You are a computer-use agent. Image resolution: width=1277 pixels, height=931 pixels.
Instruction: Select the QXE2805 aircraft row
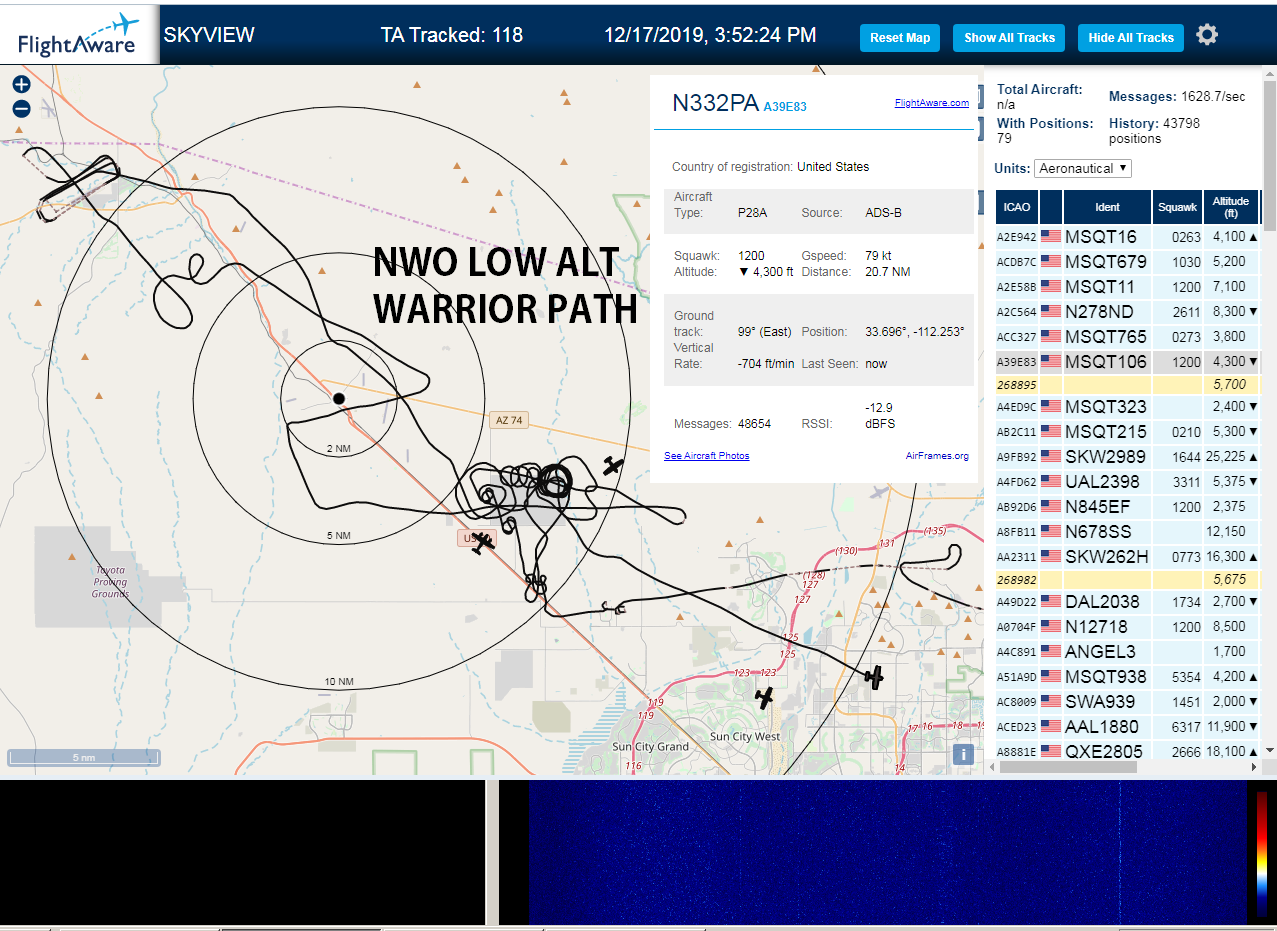coord(1127,751)
